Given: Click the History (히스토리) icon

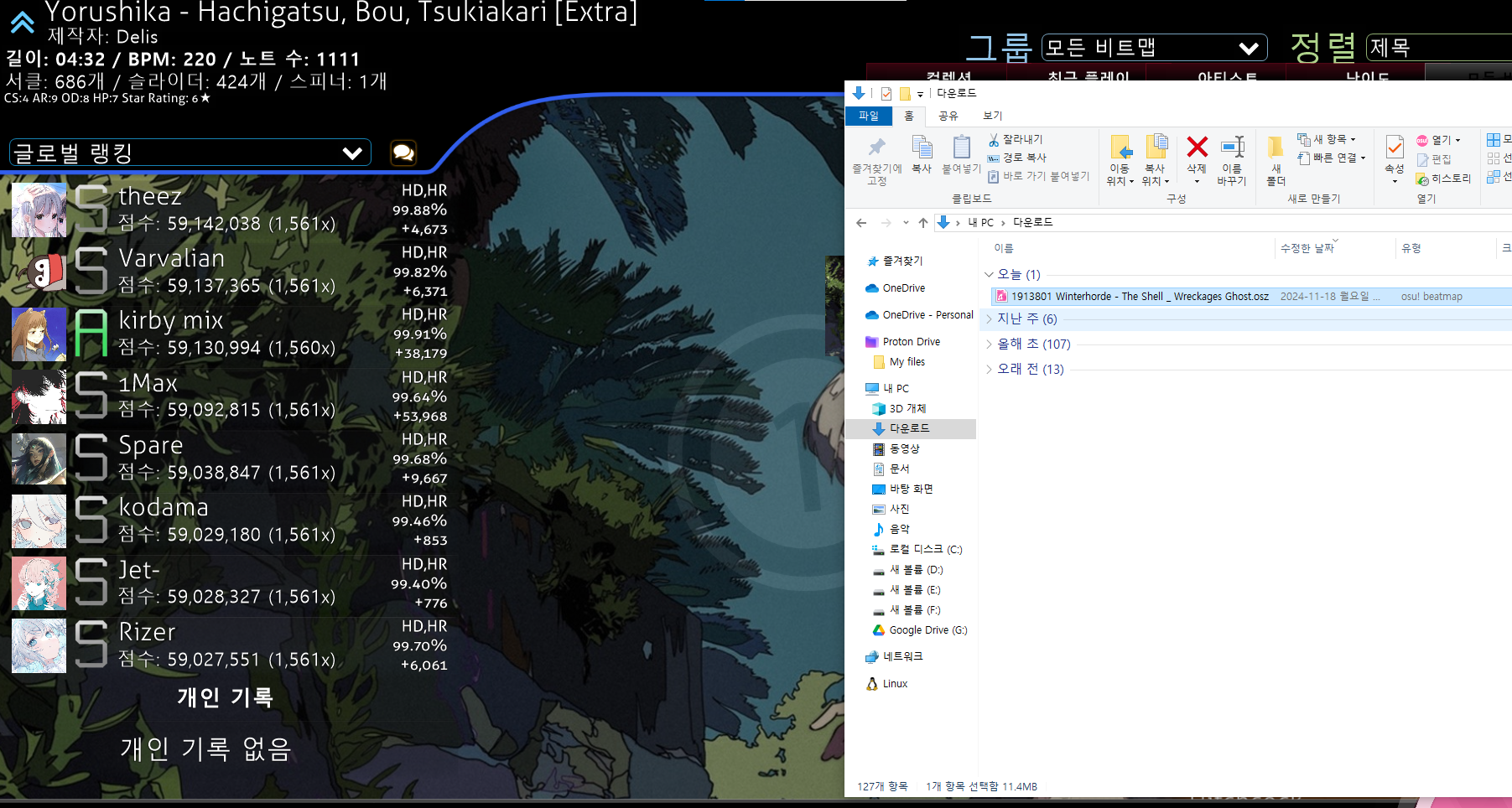Looking at the screenshot, I should [x=1422, y=179].
